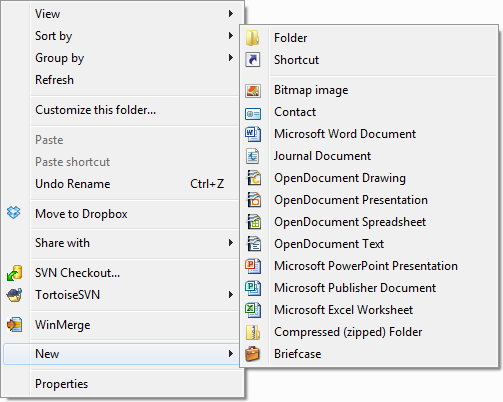The width and height of the screenshot is (503, 402).
Task: Expand the Sort by submenu arrow
Action: [230, 35]
